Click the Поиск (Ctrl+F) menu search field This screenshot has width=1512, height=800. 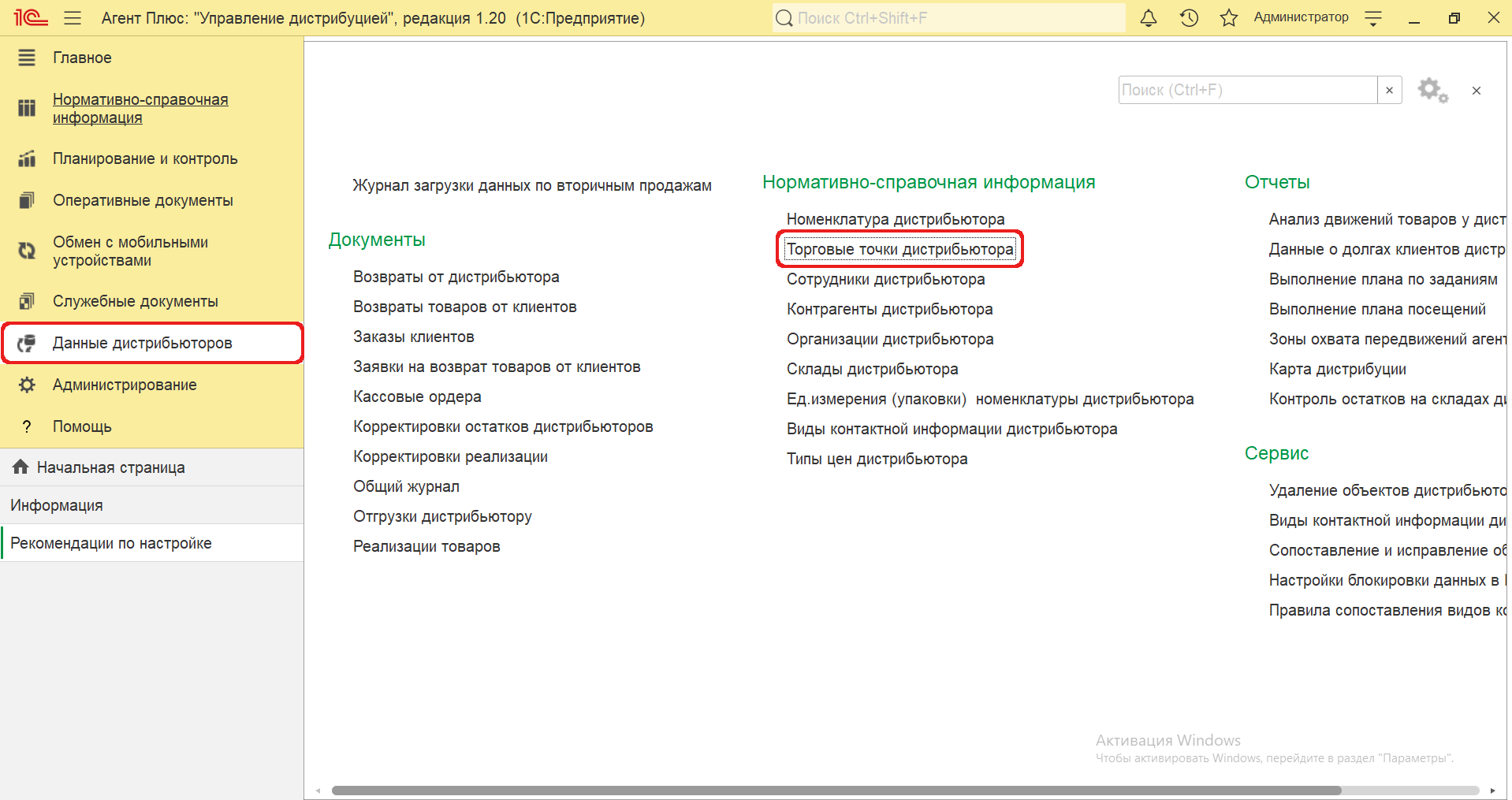1248,90
